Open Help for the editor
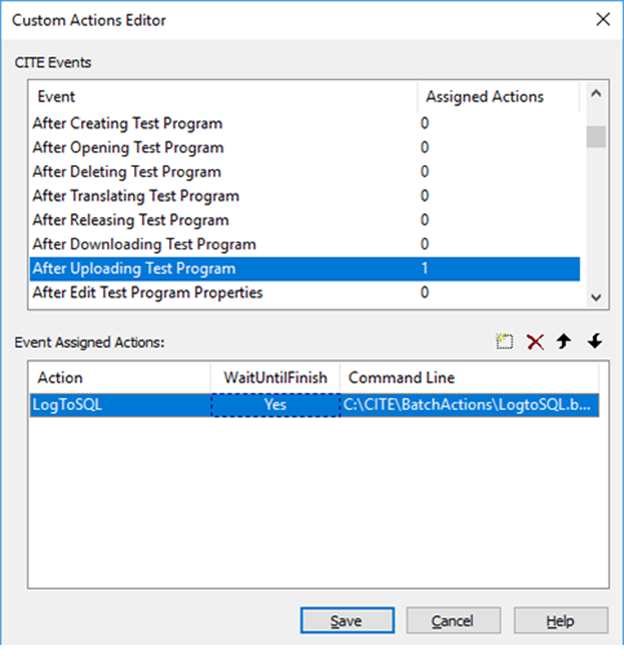Image resolution: width=624 pixels, height=664 pixels. pyautogui.click(x=561, y=621)
